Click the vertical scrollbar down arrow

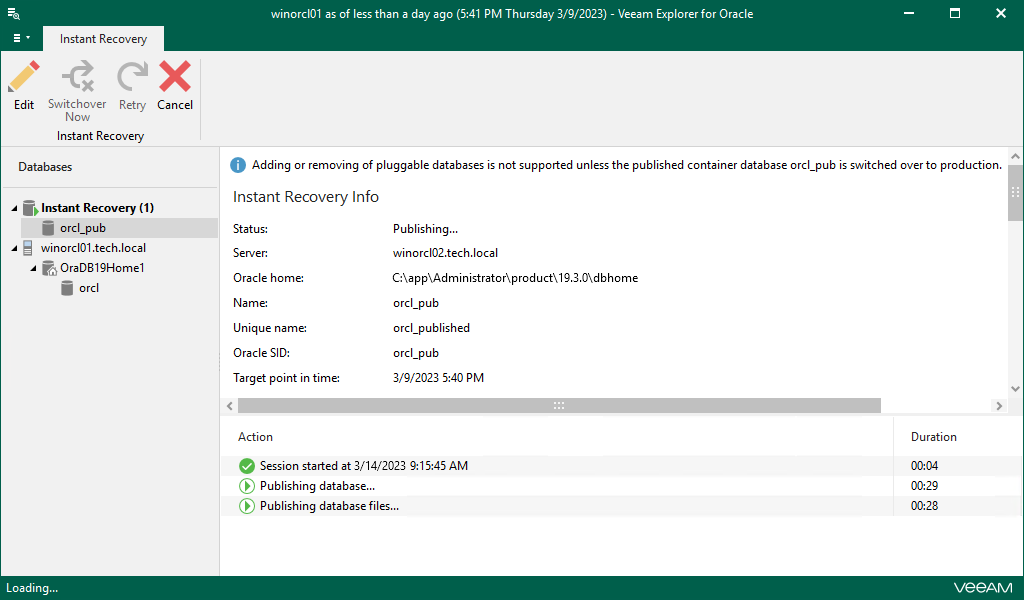point(1015,388)
